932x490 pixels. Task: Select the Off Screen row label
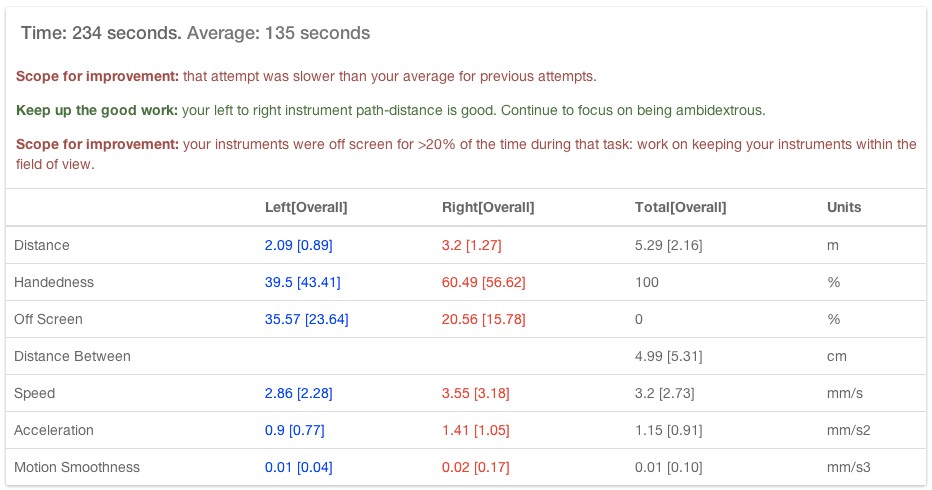(48, 319)
